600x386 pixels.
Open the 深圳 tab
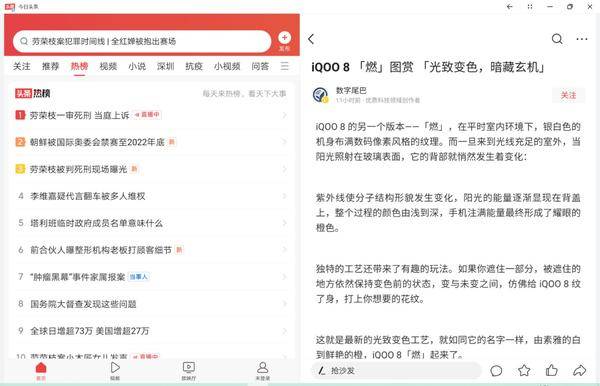coord(166,66)
